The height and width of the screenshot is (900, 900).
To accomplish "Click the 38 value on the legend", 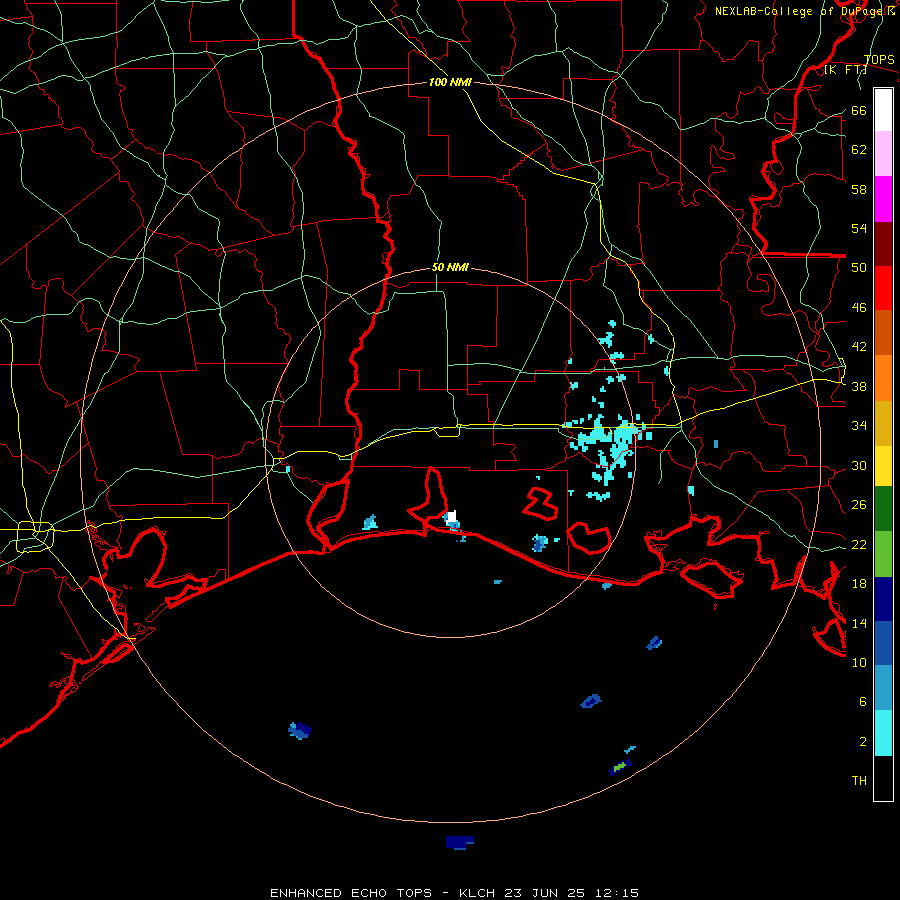I will (x=859, y=386).
